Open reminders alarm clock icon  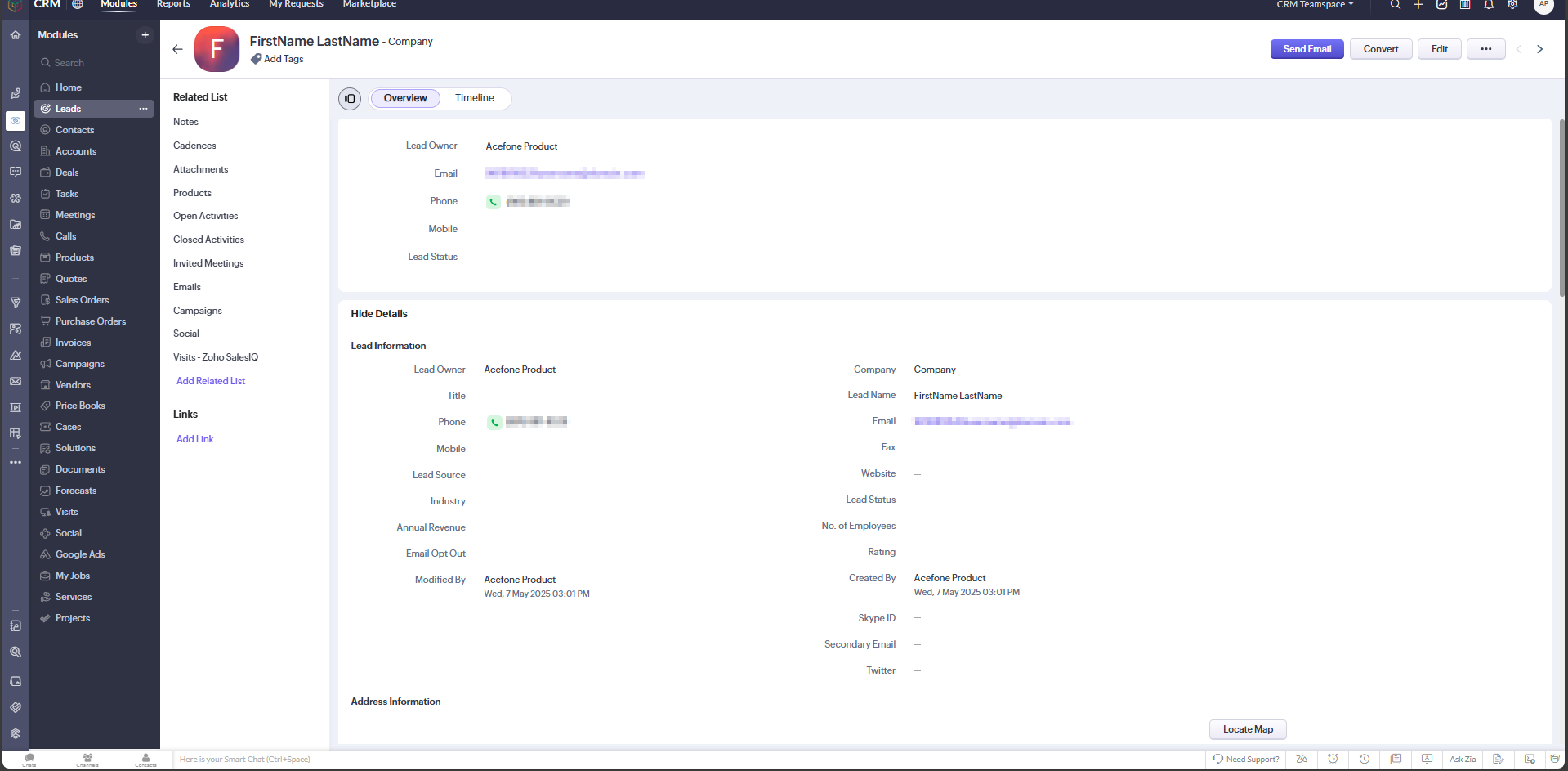click(x=1333, y=760)
